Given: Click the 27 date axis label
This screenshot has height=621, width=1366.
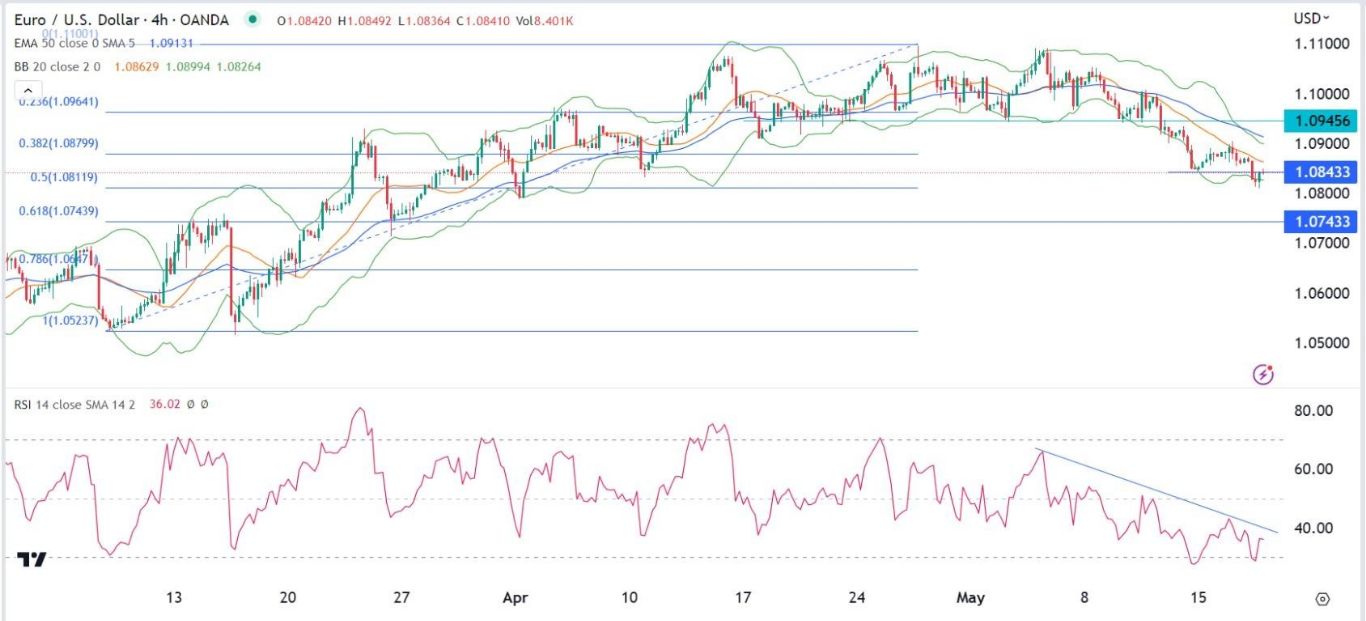Looking at the screenshot, I should click(401, 598).
